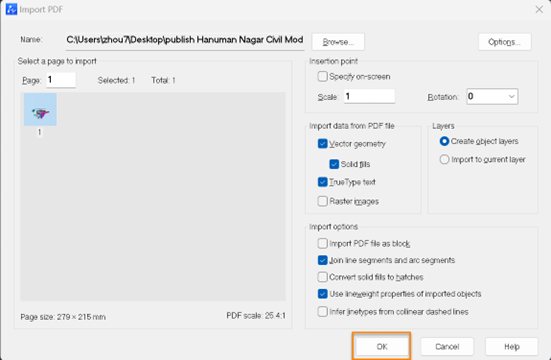Check Import PDF file as block
This screenshot has width=551, height=360.
pos(322,243)
